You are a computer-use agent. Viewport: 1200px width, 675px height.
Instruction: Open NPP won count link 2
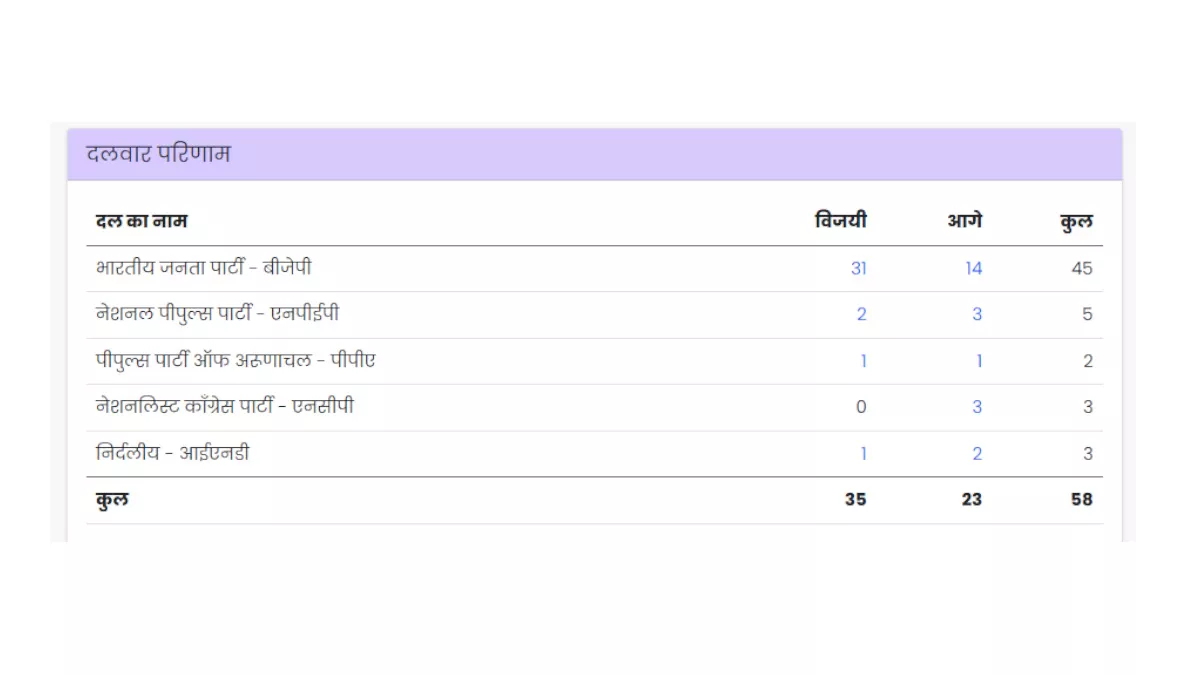pos(861,314)
